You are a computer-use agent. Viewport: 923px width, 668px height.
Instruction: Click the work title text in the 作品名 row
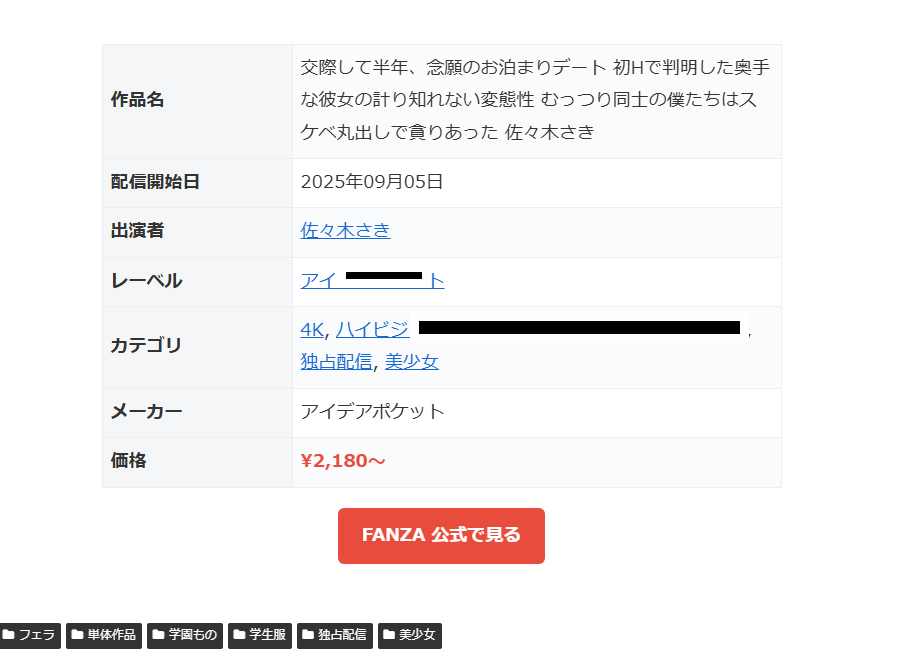pyautogui.click(x=535, y=99)
